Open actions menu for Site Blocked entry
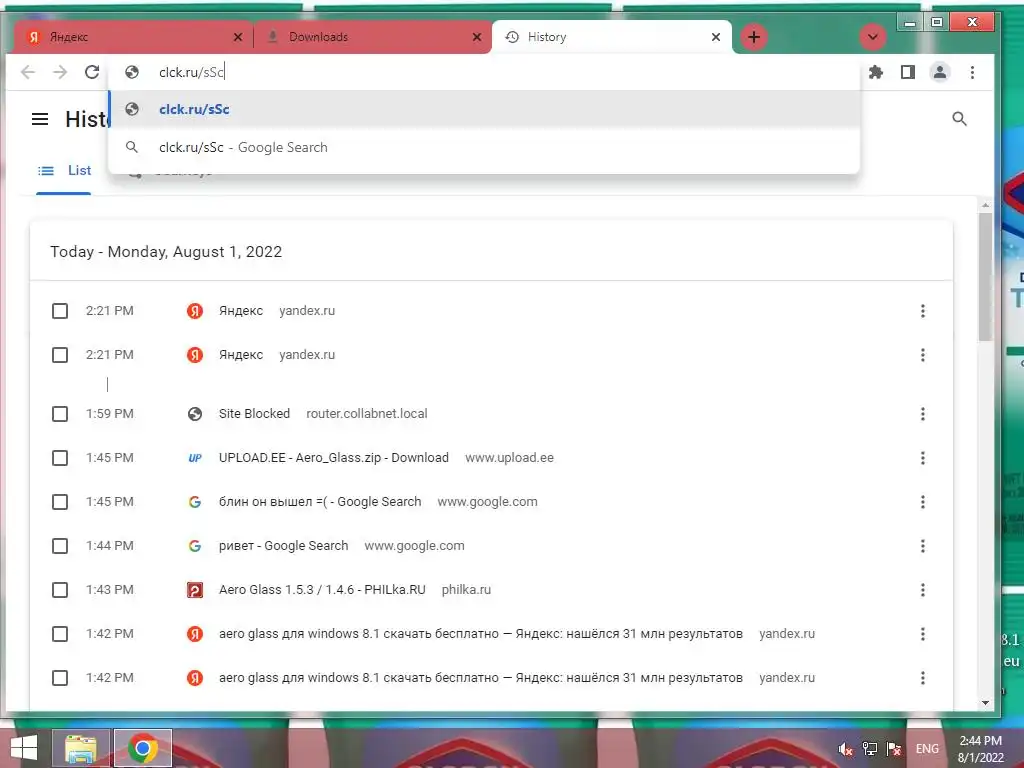 [923, 414]
